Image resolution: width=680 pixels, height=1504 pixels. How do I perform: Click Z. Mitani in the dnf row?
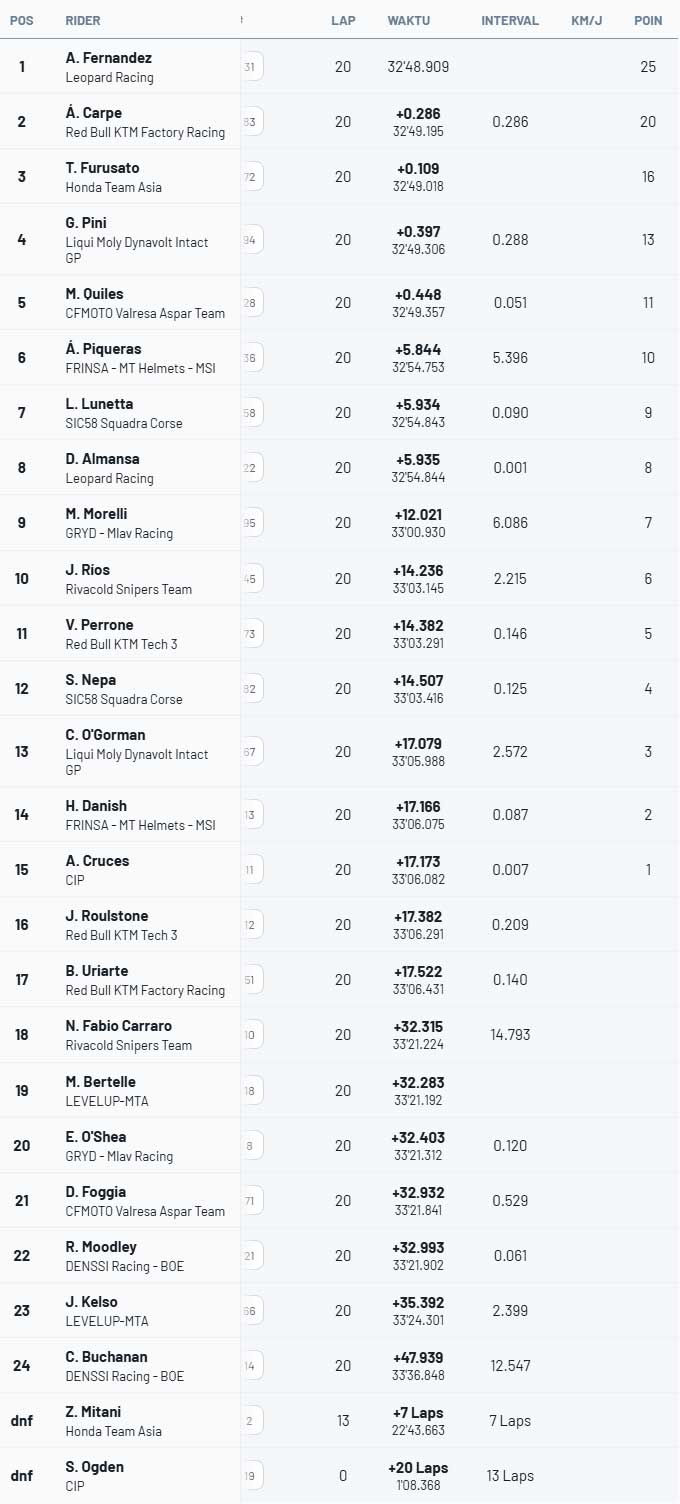[94, 1412]
